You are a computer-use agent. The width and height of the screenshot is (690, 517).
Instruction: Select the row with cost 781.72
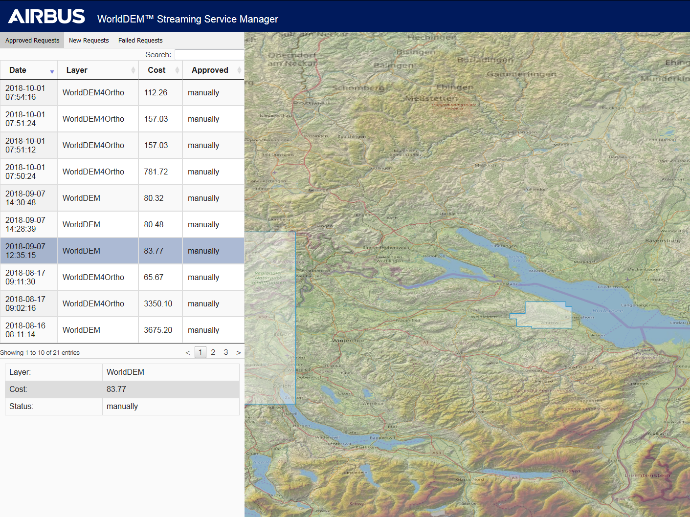pyautogui.click(x=122, y=172)
